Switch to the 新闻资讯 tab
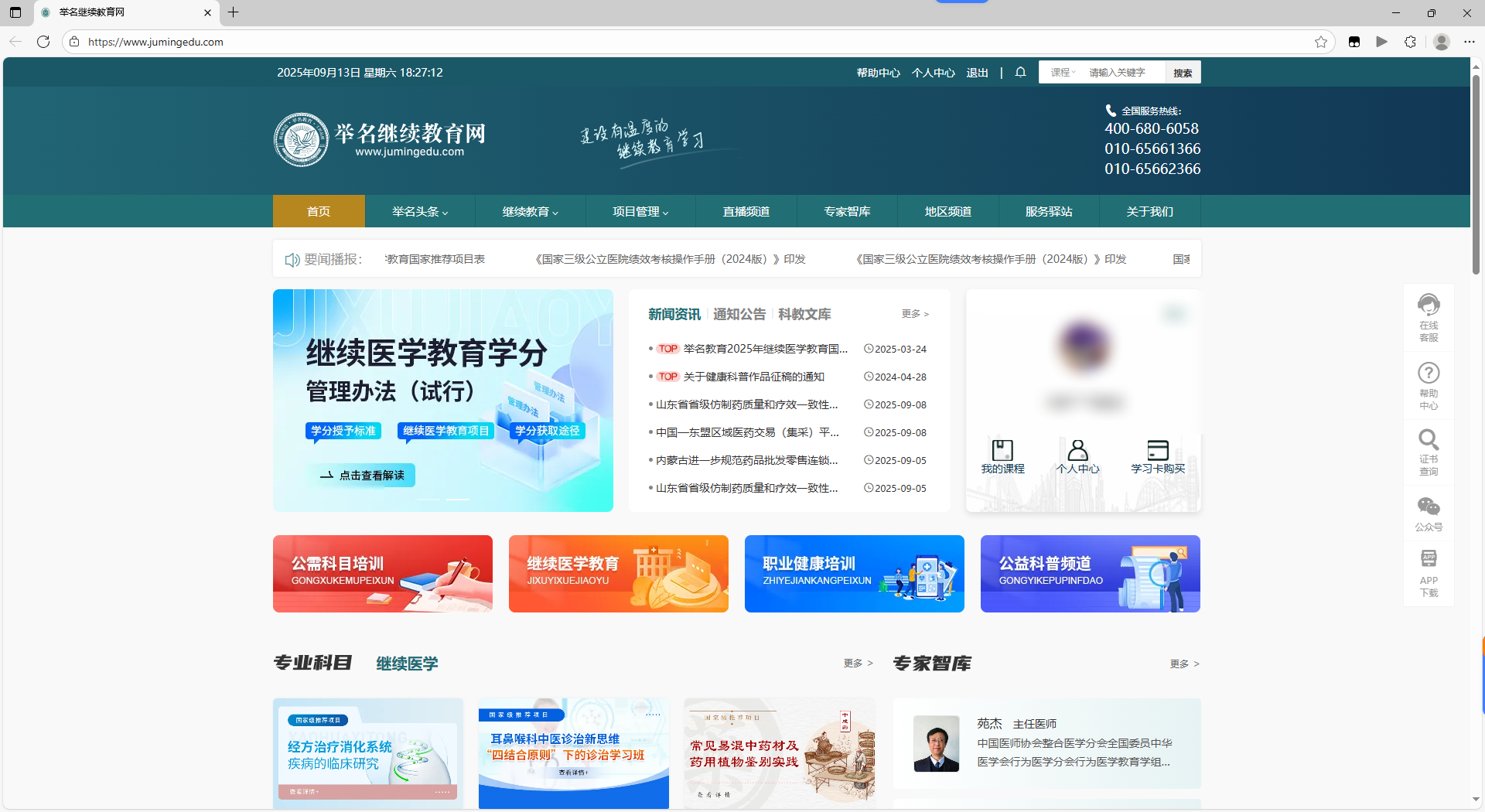The width and height of the screenshot is (1485, 812). [x=674, y=314]
